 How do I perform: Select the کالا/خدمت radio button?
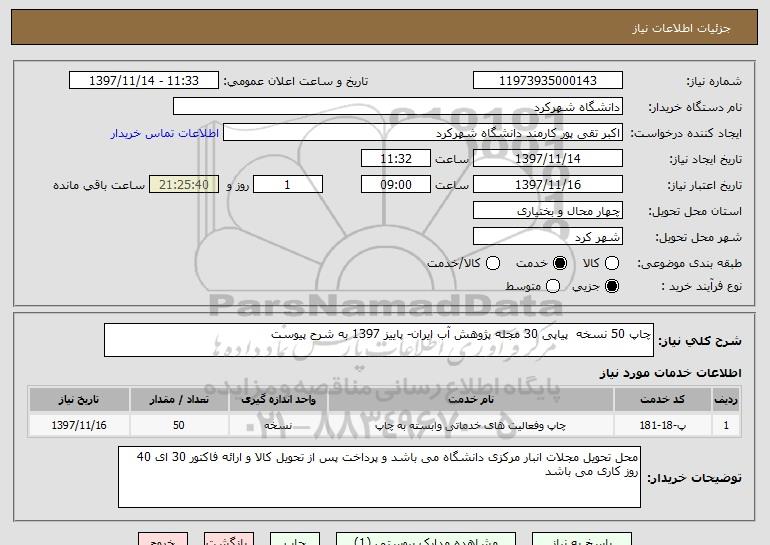493,263
